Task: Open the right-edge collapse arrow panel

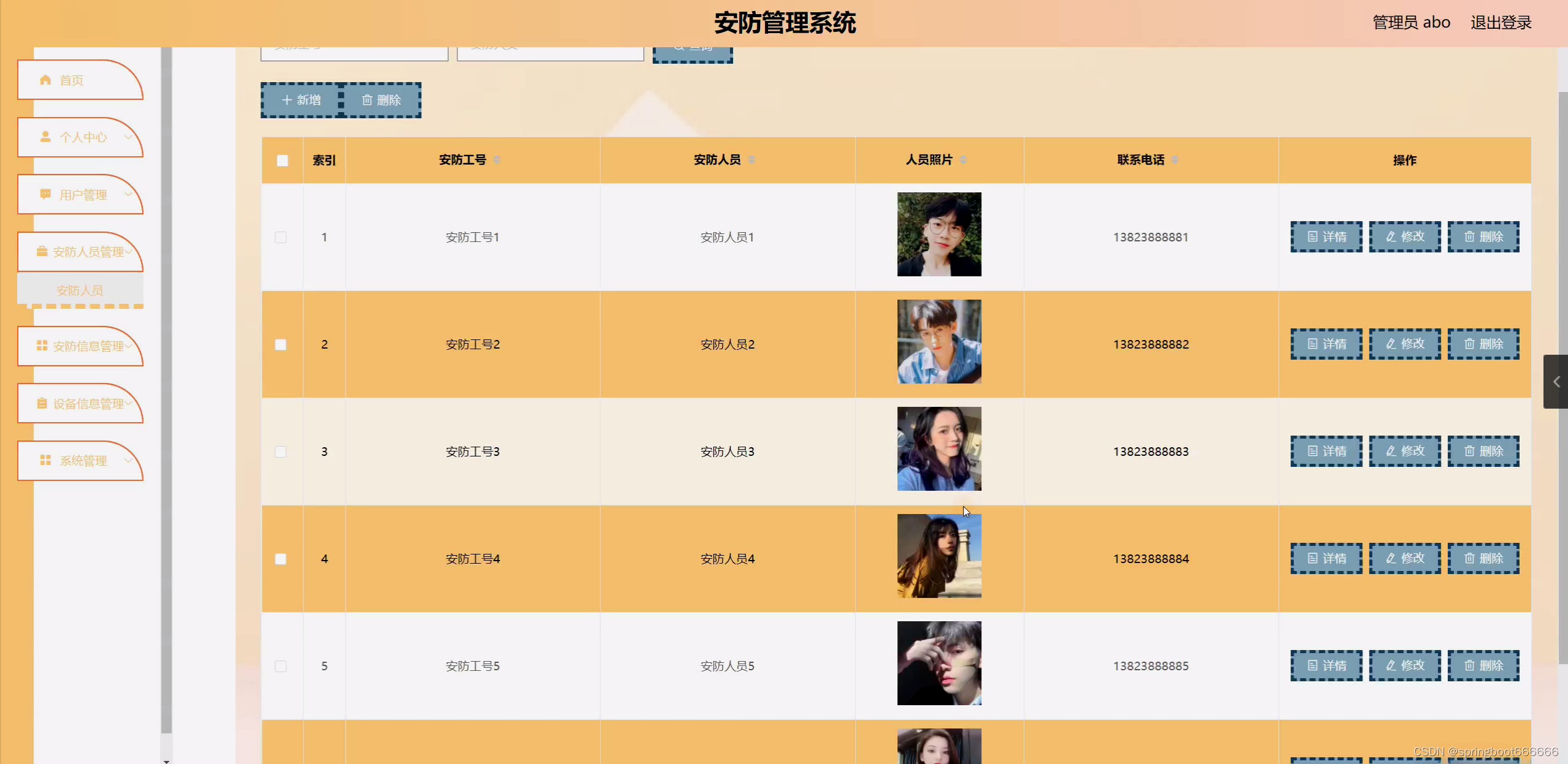Action: (x=1555, y=382)
